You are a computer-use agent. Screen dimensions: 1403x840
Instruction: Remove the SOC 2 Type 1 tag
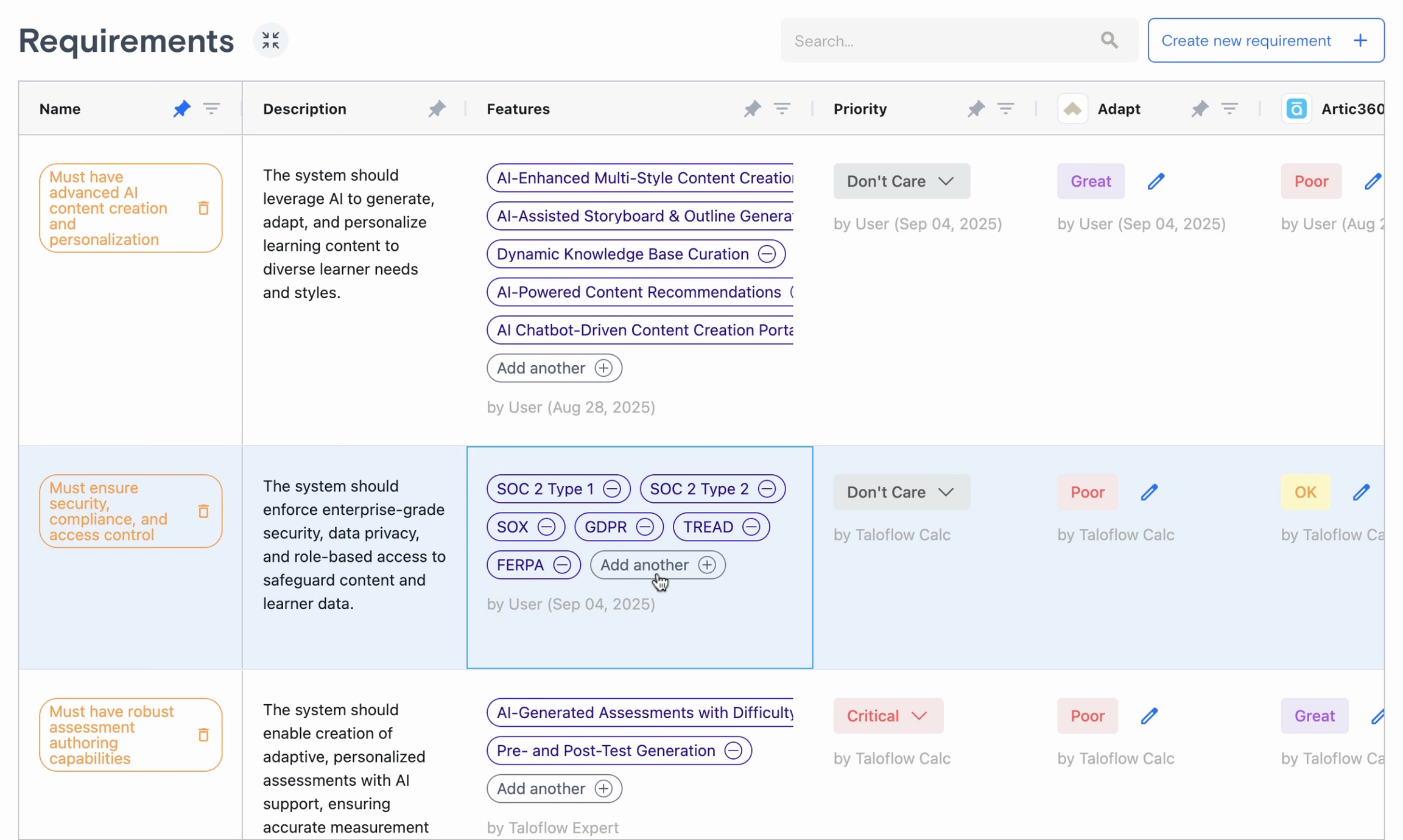click(x=611, y=489)
